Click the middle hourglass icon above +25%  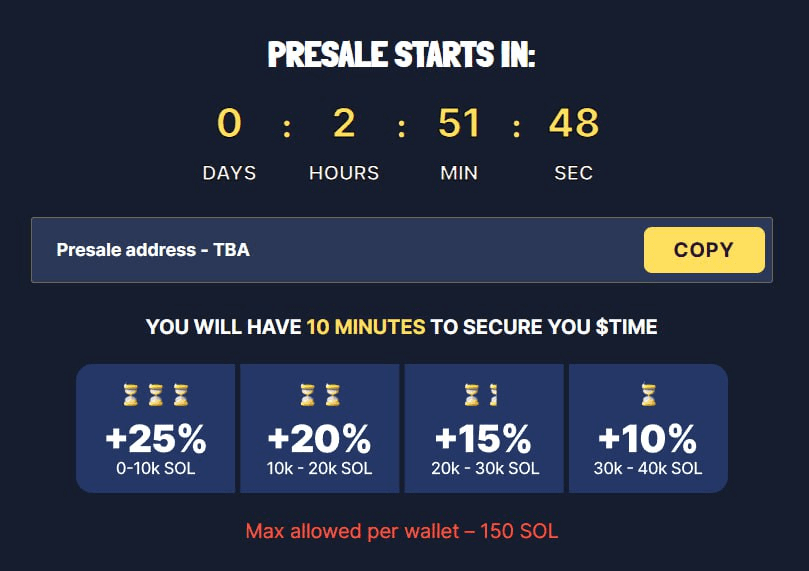156,395
